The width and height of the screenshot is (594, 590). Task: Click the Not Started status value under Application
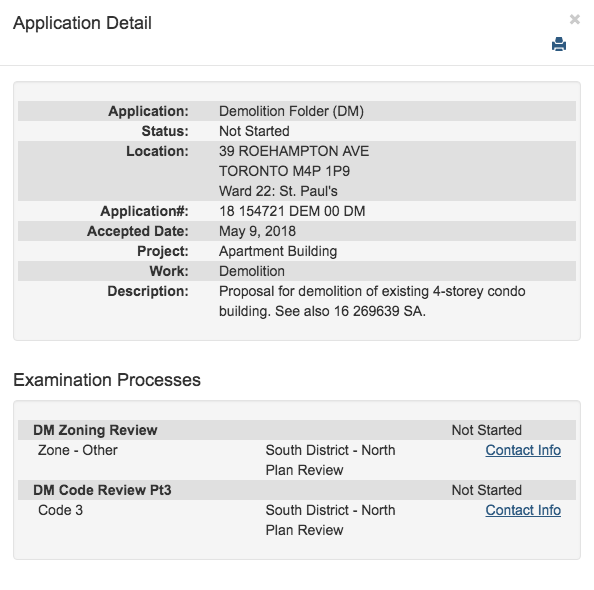tap(254, 131)
